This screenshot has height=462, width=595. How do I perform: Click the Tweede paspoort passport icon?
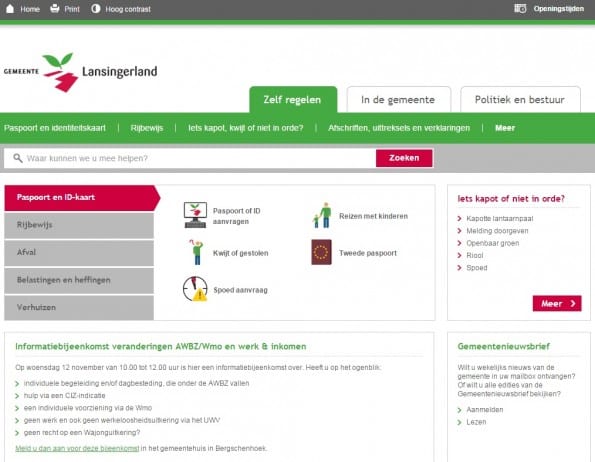321,252
